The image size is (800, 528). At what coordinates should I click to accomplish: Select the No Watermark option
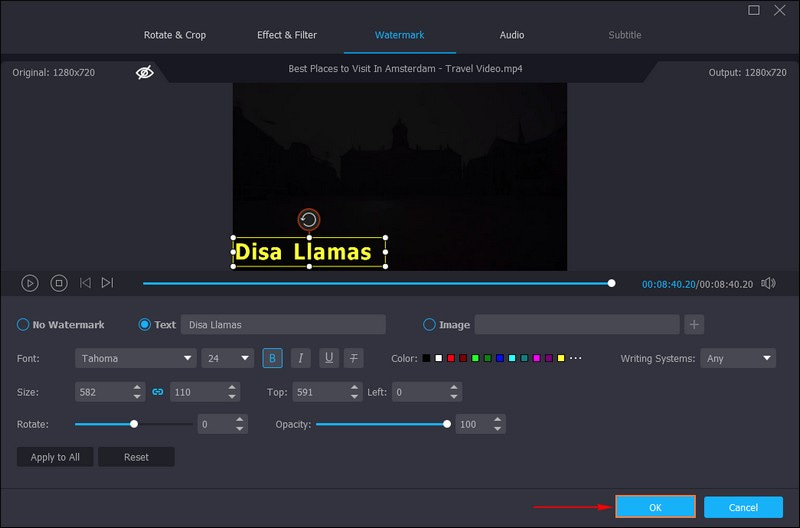[x=23, y=324]
